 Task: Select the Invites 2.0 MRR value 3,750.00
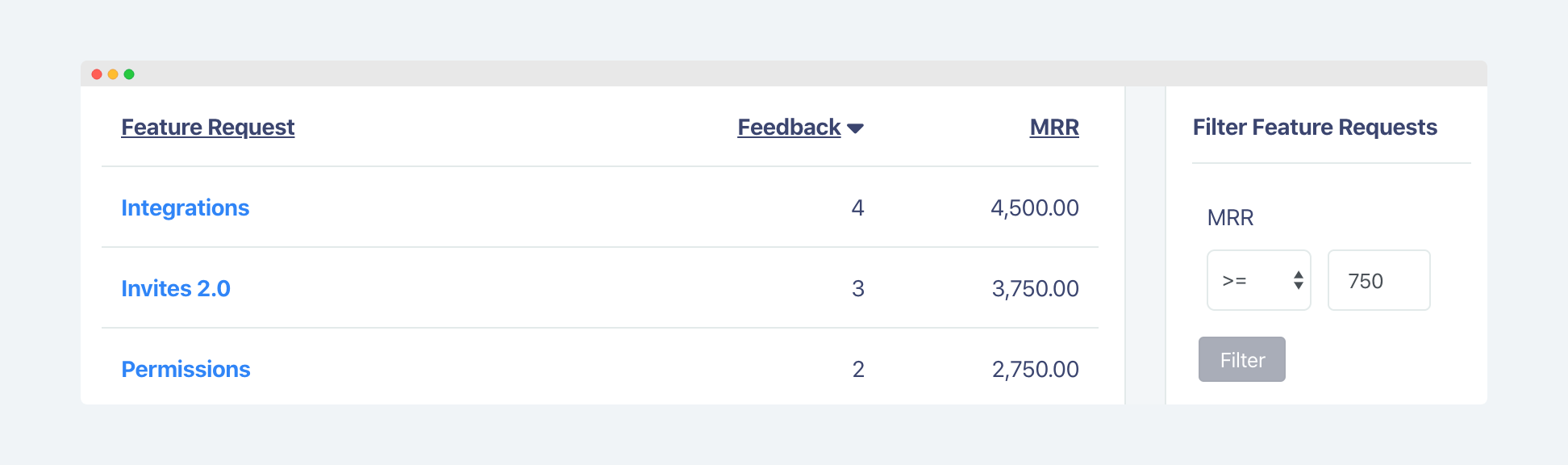1035,288
